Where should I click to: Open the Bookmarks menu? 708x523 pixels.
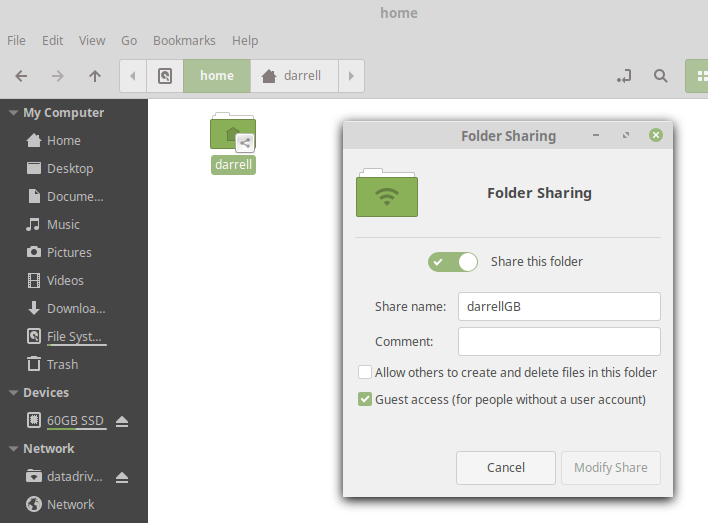click(x=184, y=41)
